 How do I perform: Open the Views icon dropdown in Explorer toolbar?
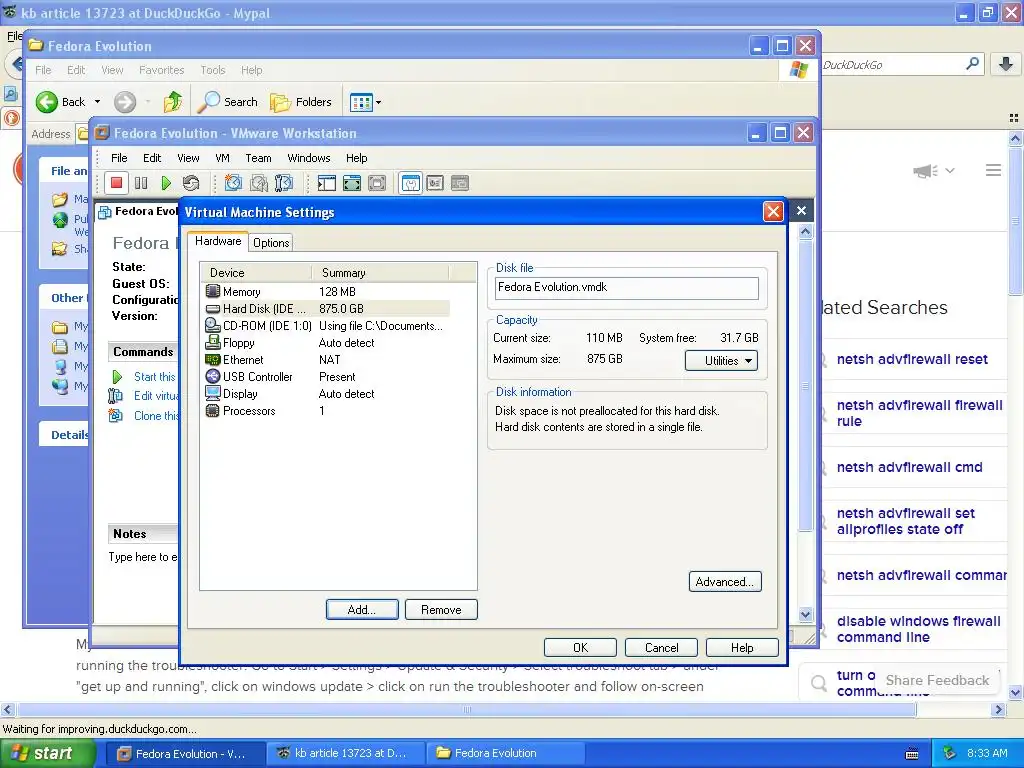[365, 102]
